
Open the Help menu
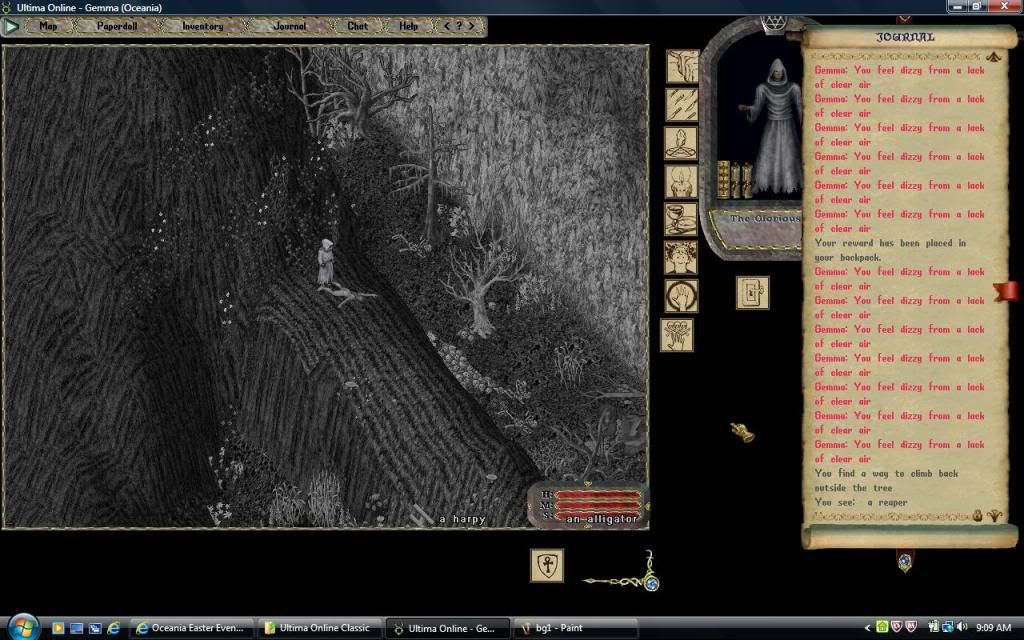408,26
